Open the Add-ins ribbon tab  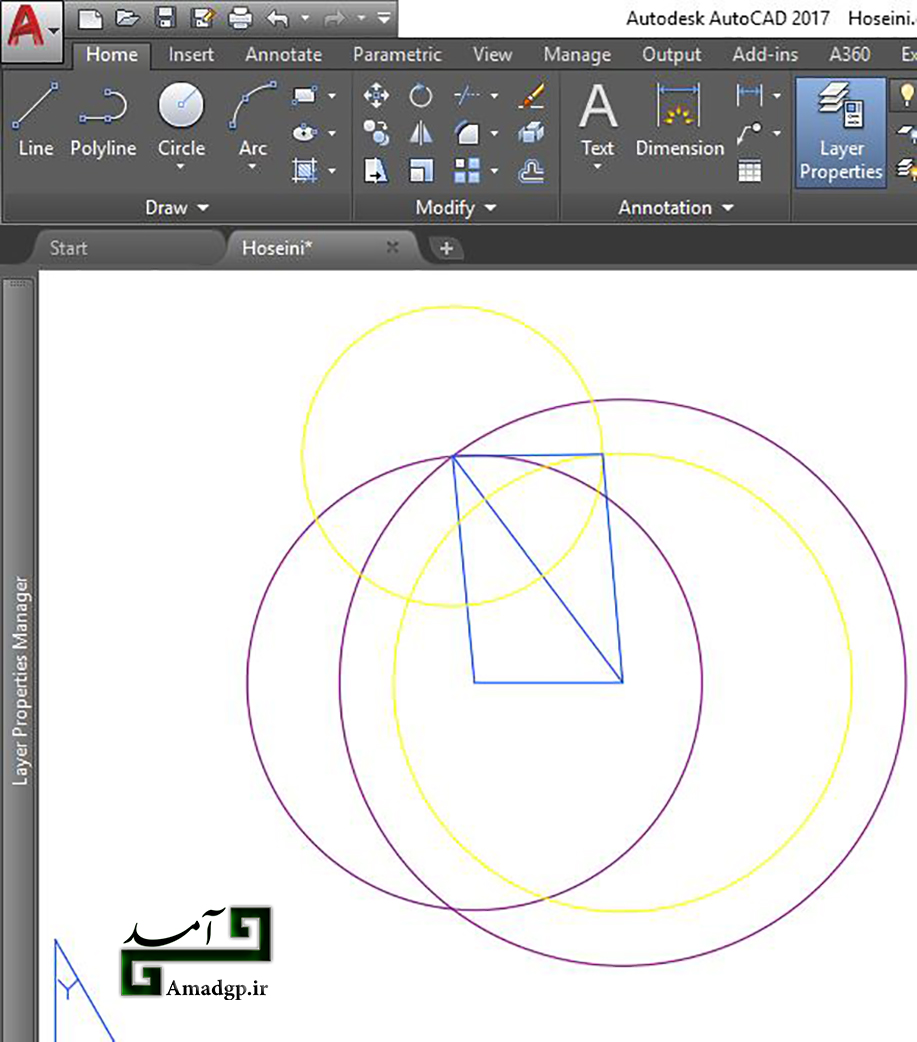click(x=765, y=54)
